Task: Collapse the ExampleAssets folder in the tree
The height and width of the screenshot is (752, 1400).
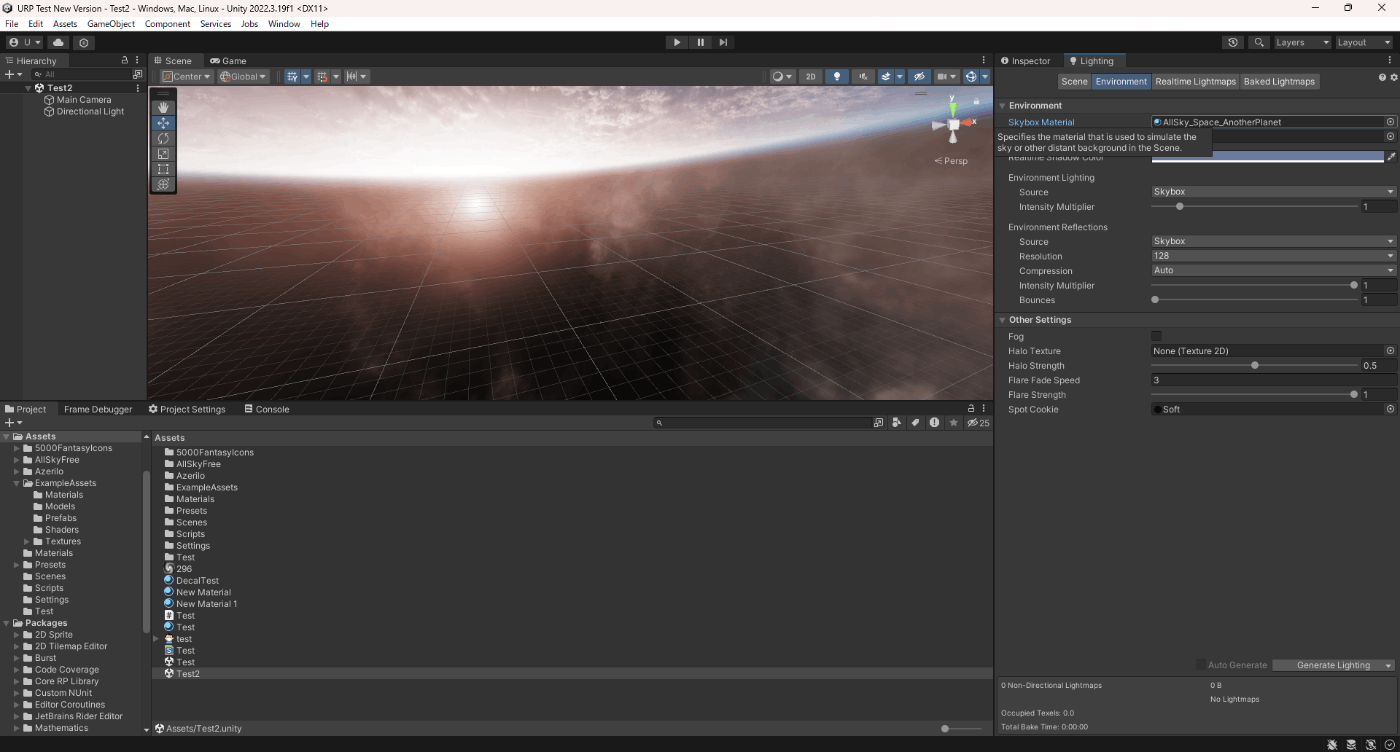Action: click(17, 483)
